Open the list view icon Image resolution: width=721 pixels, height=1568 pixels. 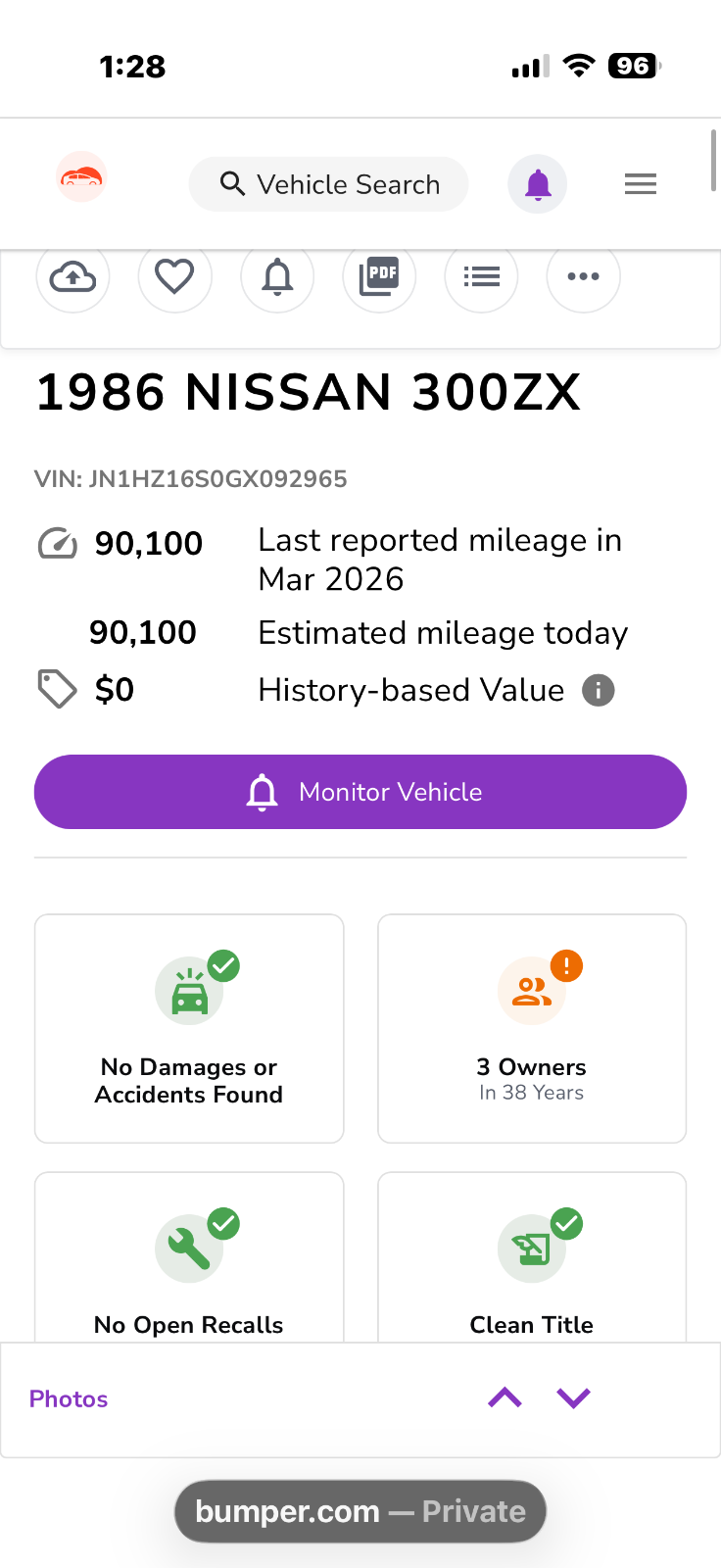point(481,277)
